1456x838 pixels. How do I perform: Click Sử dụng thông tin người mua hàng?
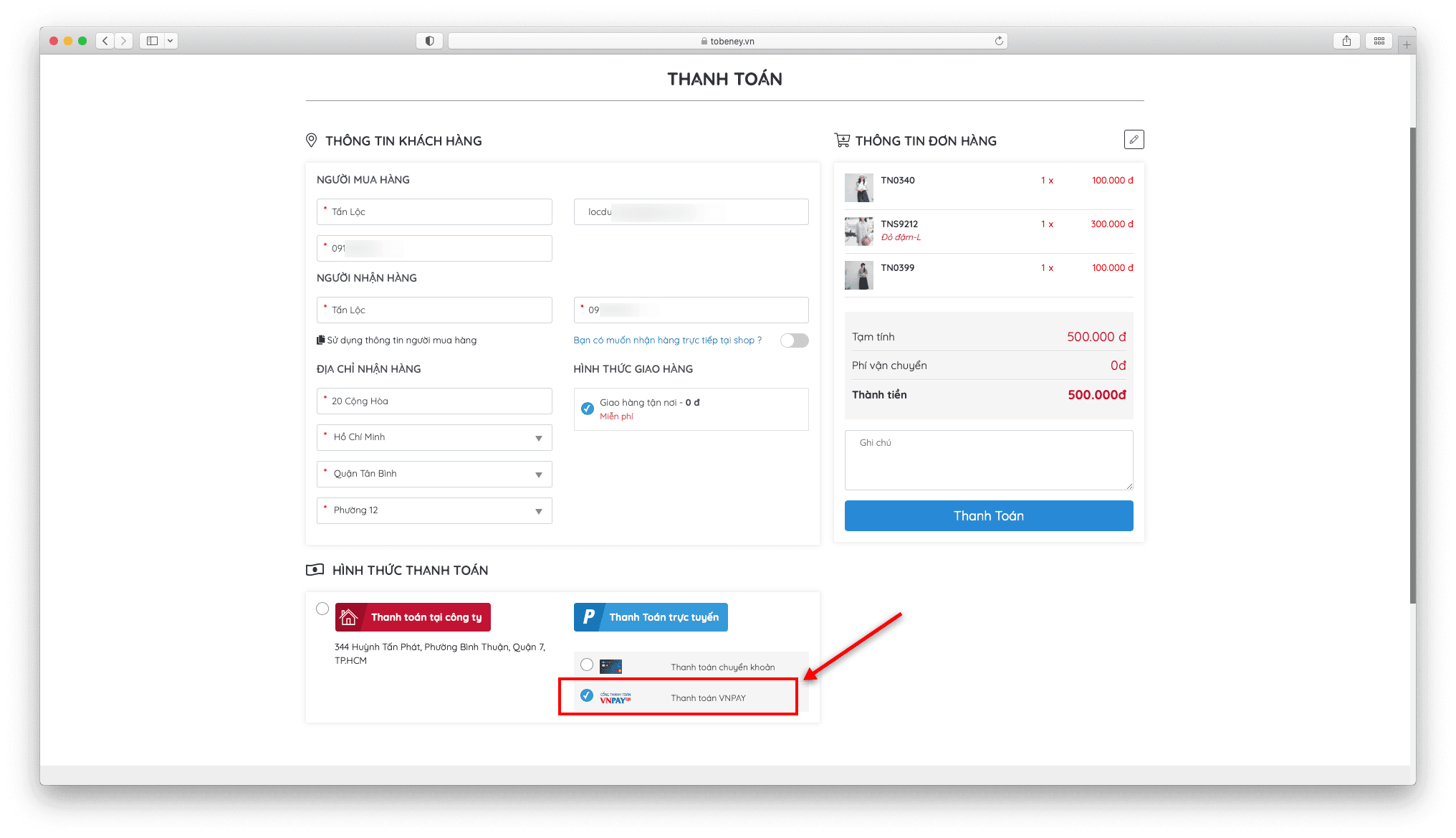(397, 341)
